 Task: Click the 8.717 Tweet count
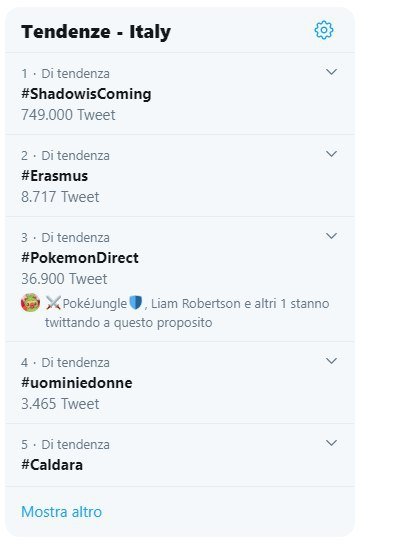(x=60, y=197)
